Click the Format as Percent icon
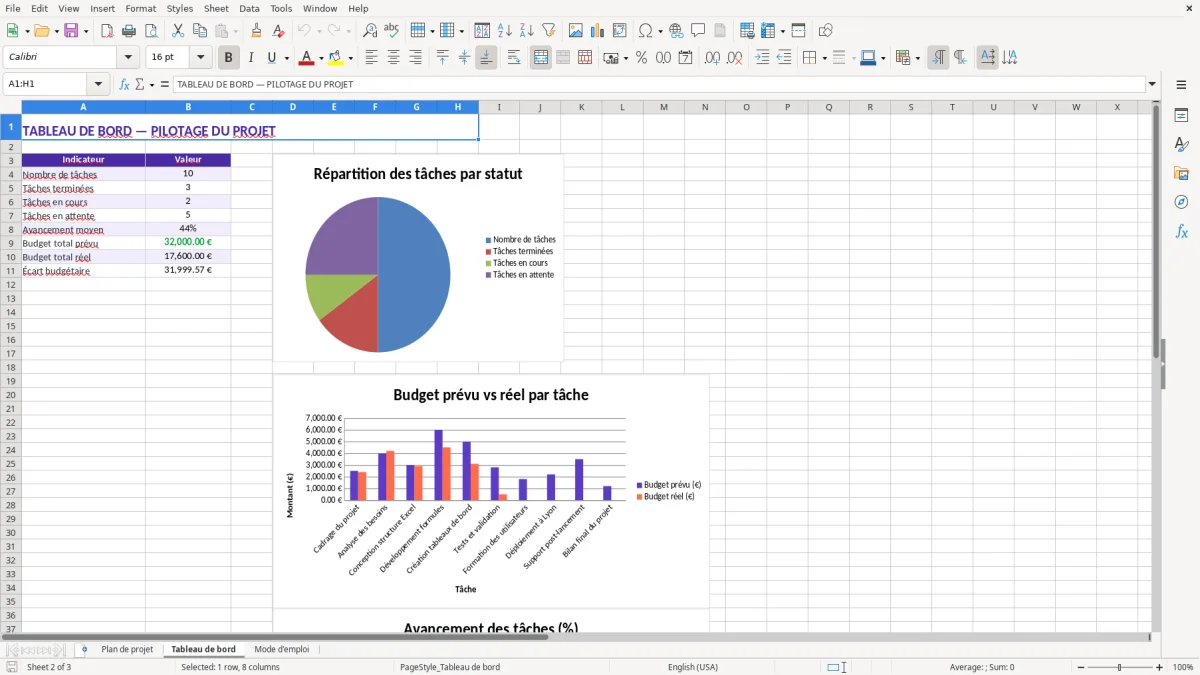The width and height of the screenshot is (1200, 675). [x=641, y=58]
